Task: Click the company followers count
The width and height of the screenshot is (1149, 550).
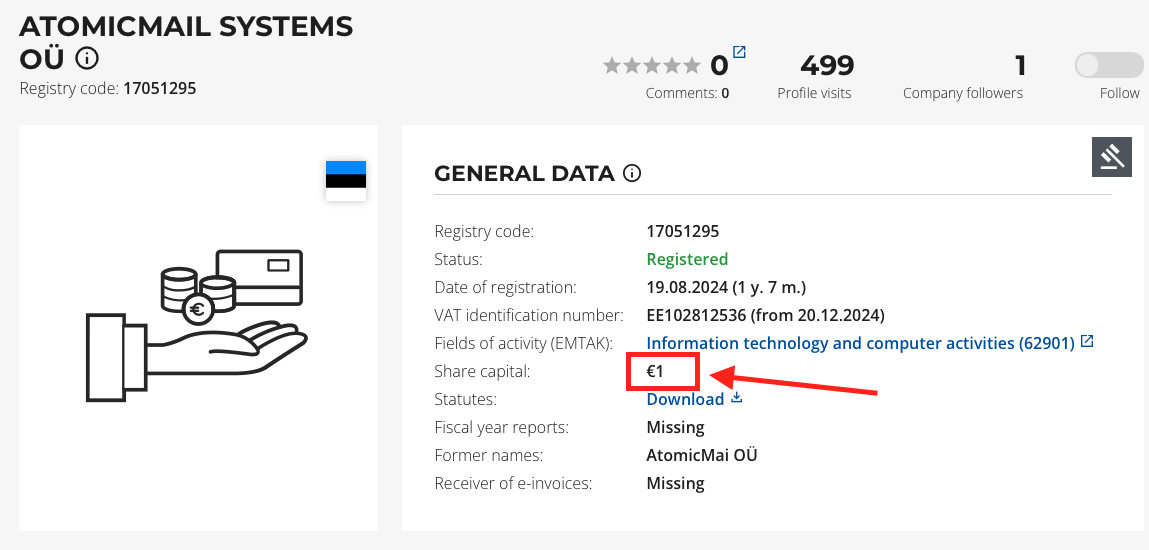Action: [x=1020, y=66]
